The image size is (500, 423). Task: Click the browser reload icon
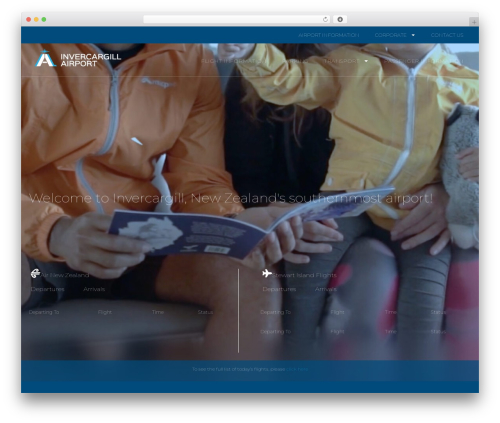pos(325,20)
